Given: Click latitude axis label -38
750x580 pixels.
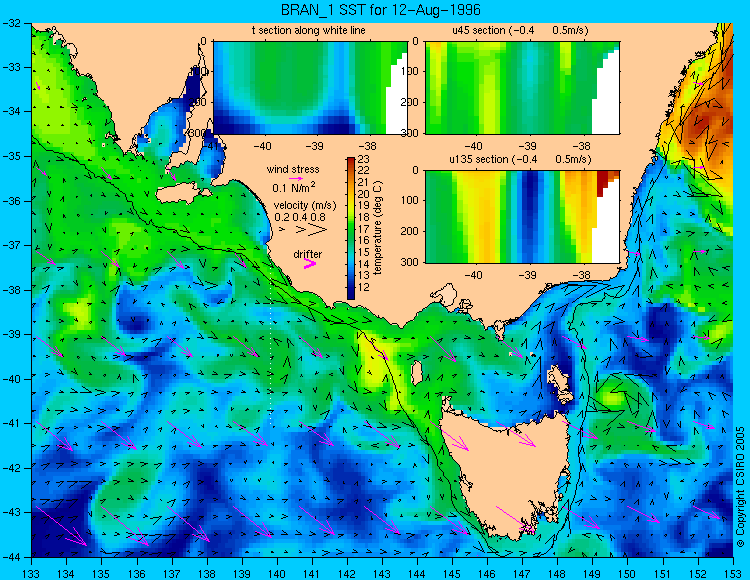Looking at the screenshot, I should [x=11, y=290].
